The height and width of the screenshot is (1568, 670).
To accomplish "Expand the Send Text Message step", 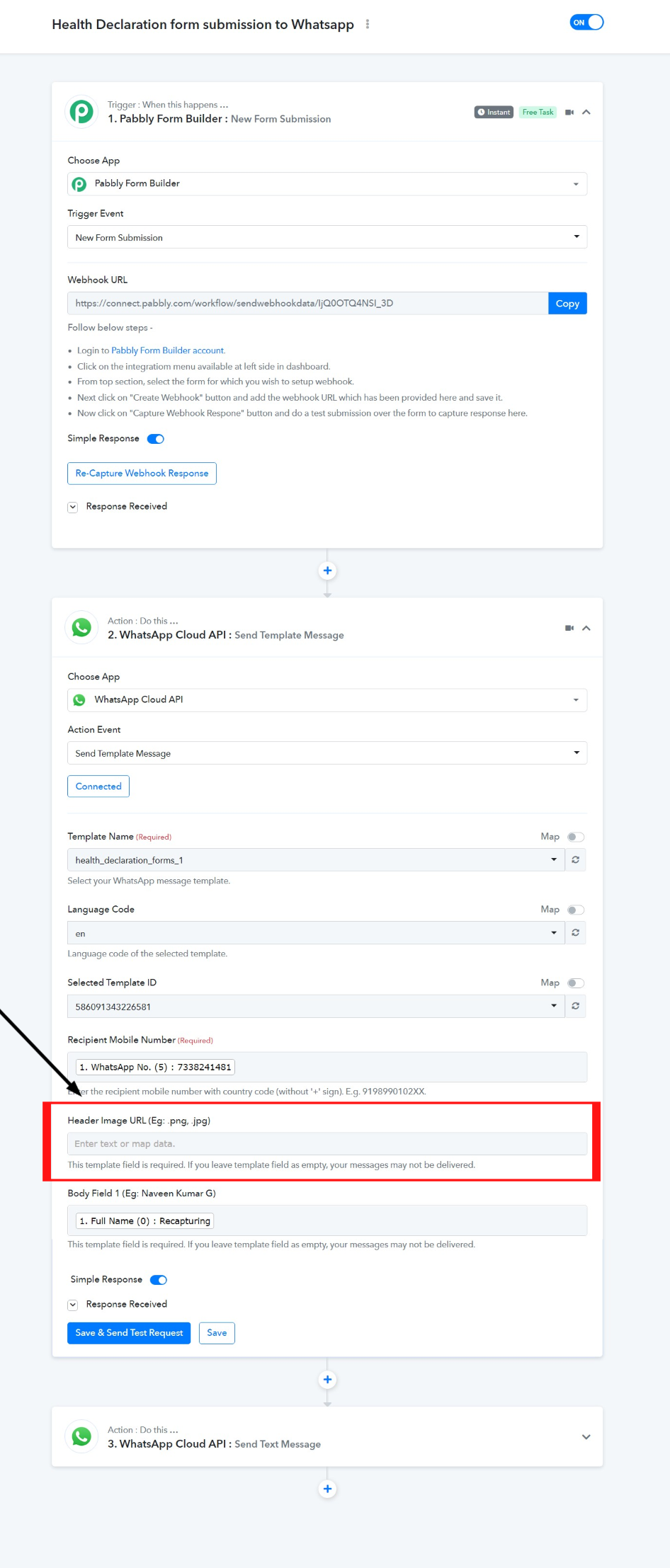I will 586,1437.
